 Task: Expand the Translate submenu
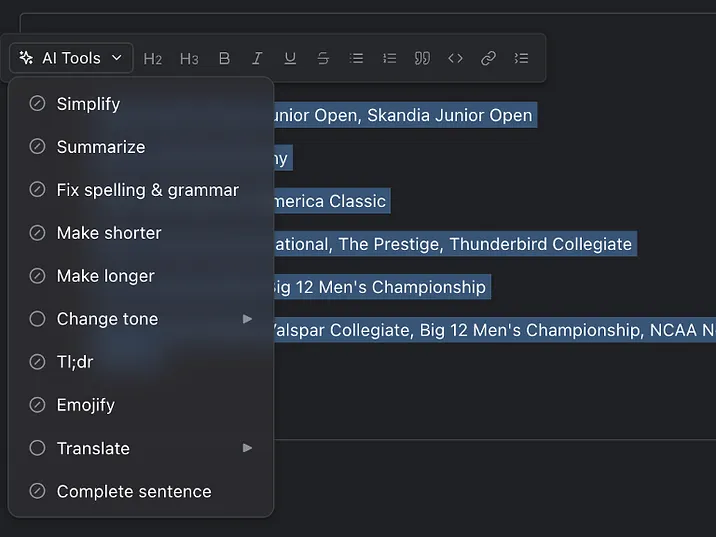point(141,448)
